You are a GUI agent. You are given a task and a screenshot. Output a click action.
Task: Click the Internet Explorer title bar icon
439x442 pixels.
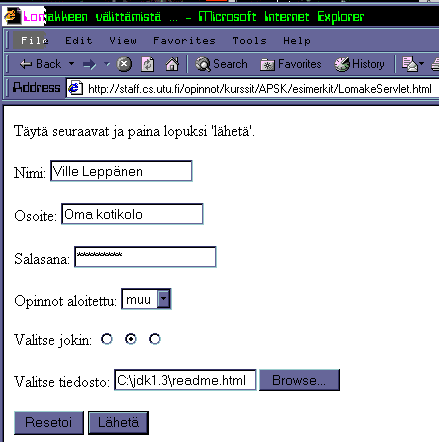tap(11, 16)
